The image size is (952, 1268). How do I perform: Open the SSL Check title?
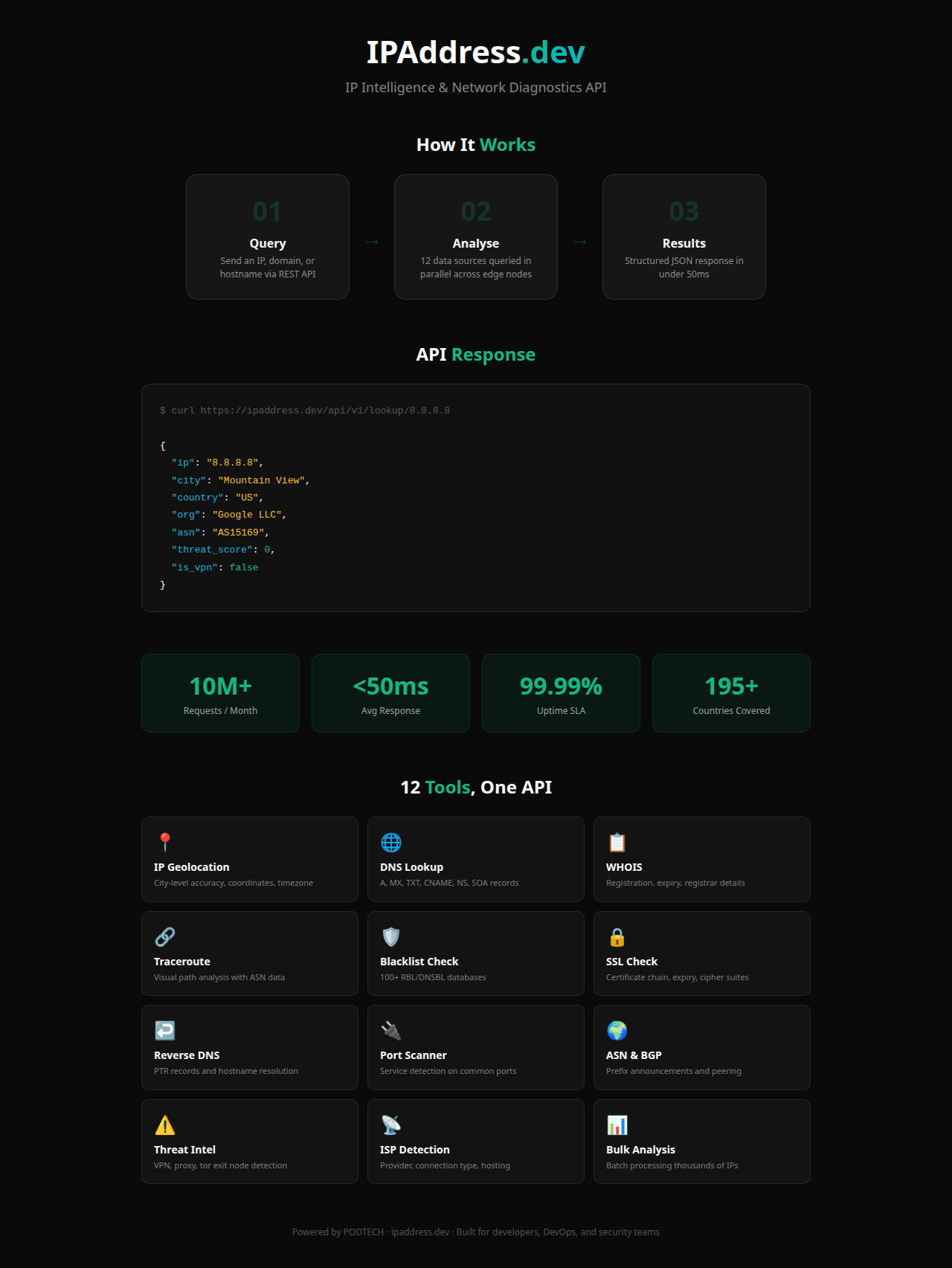[631, 962]
